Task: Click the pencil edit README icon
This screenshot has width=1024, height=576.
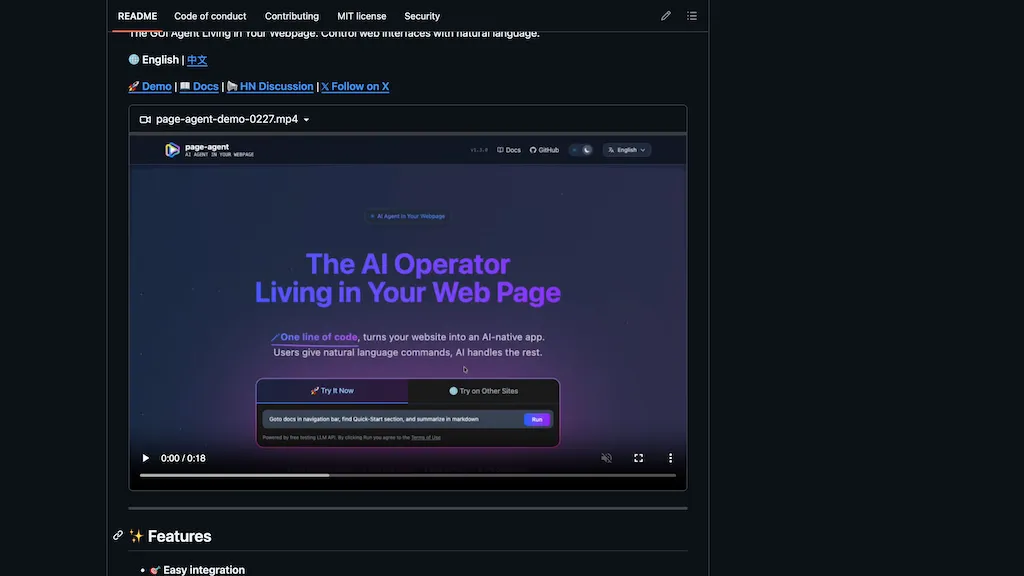Action: [665, 16]
